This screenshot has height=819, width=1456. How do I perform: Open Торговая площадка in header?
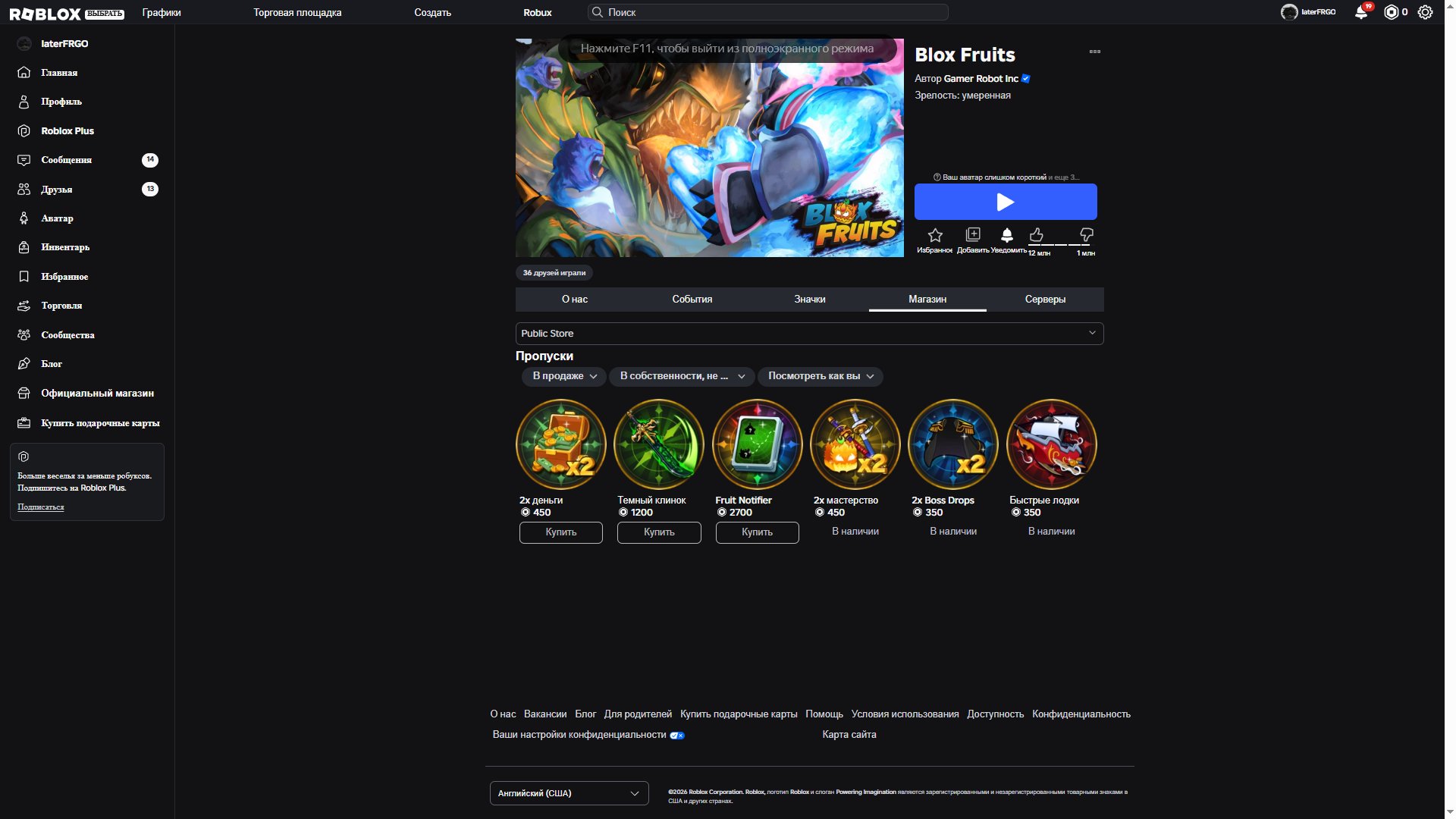[297, 12]
